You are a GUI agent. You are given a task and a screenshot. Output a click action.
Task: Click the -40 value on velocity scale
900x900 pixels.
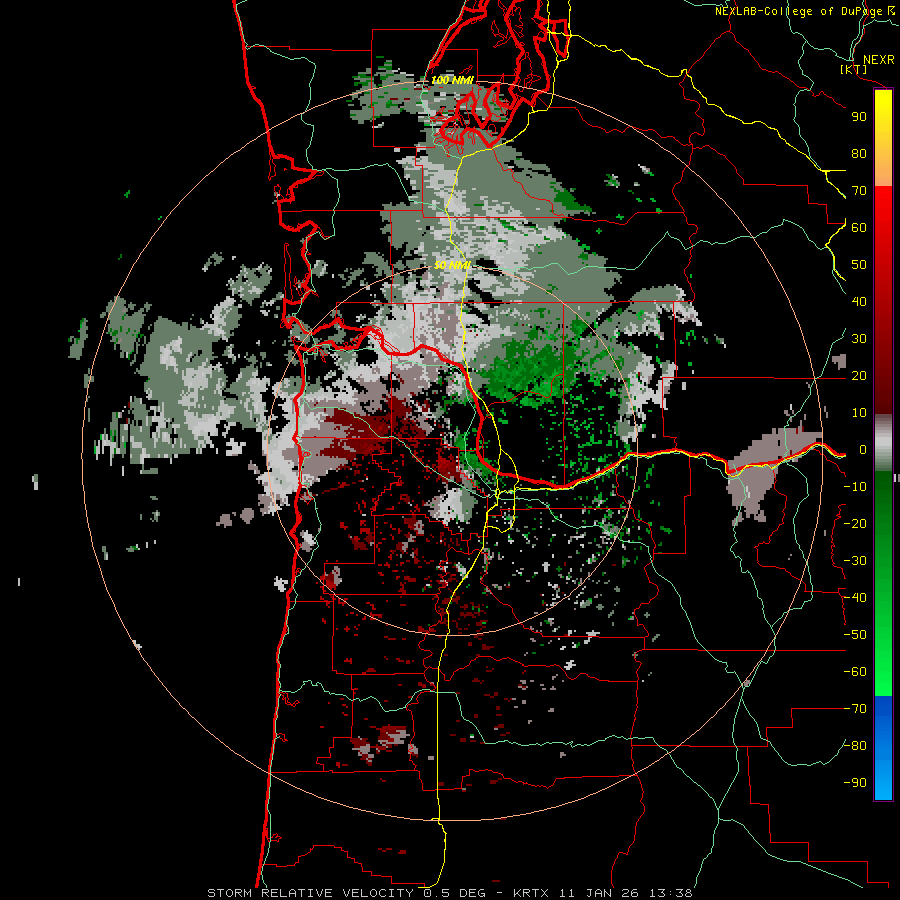click(856, 598)
